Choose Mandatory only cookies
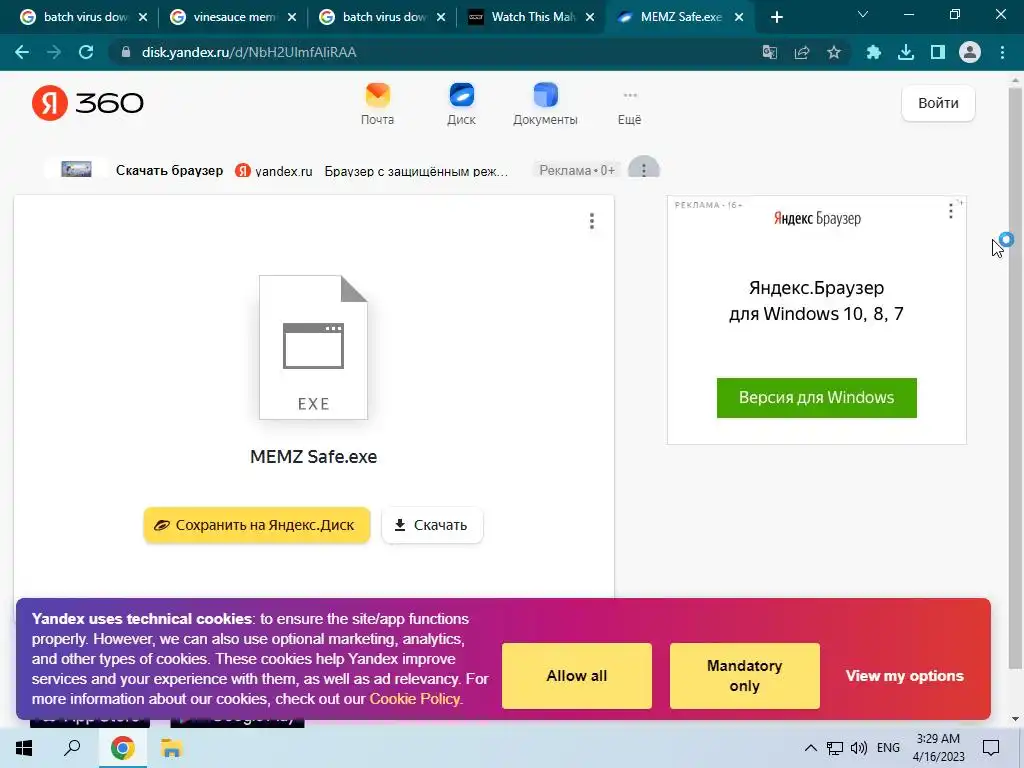Image resolution: width=1024 pixels, height=768 pixels. click(744, 676)
